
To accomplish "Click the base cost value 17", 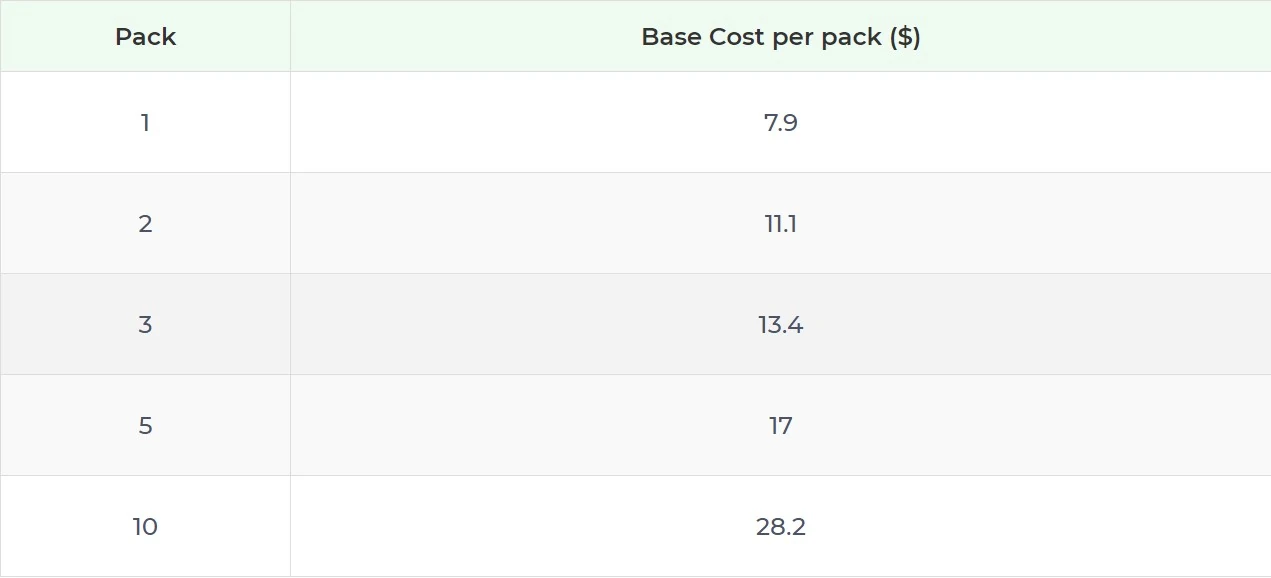I will point(780,426).
